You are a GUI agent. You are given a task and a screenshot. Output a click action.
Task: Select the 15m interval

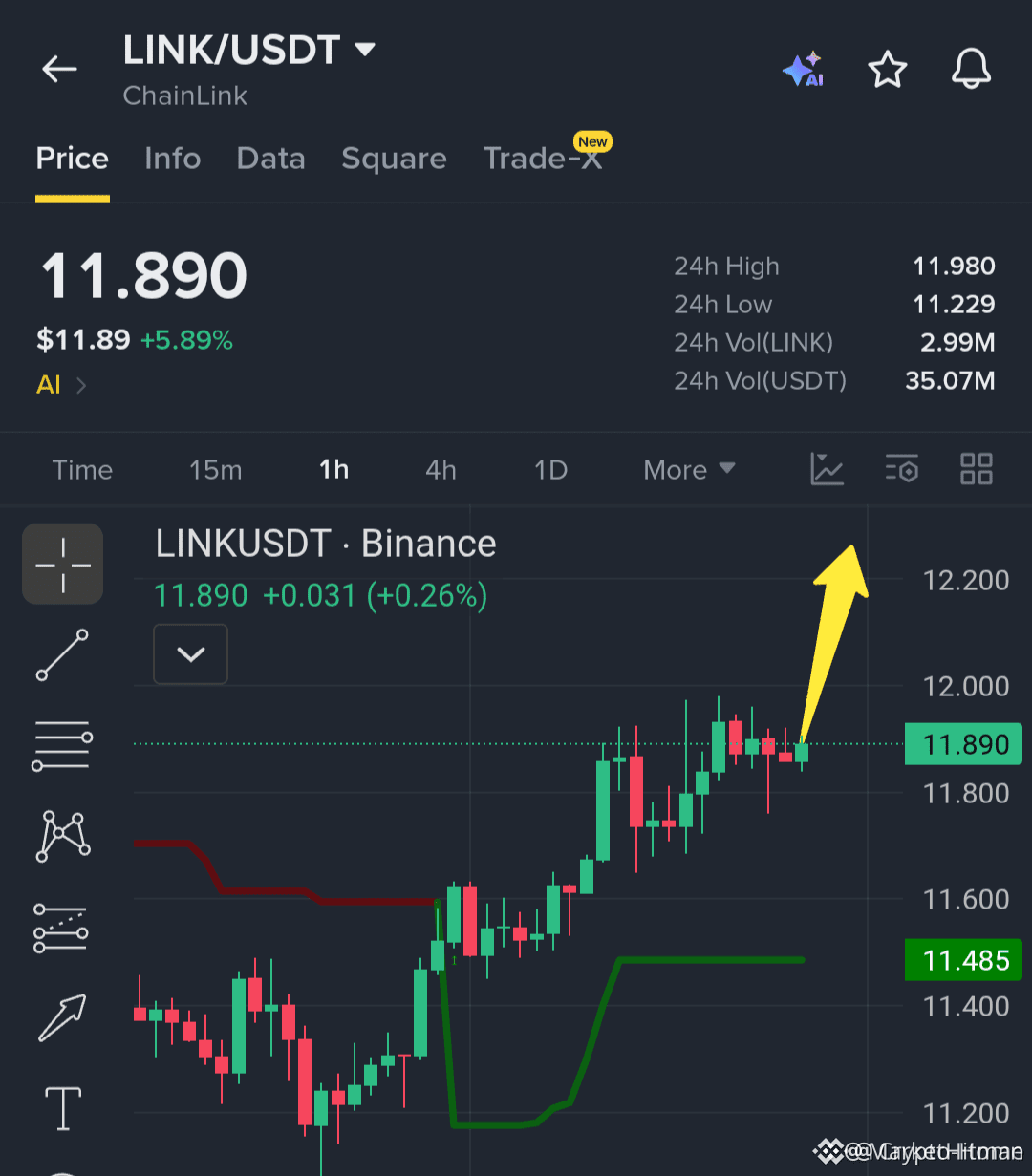click(x=216, y=470)
